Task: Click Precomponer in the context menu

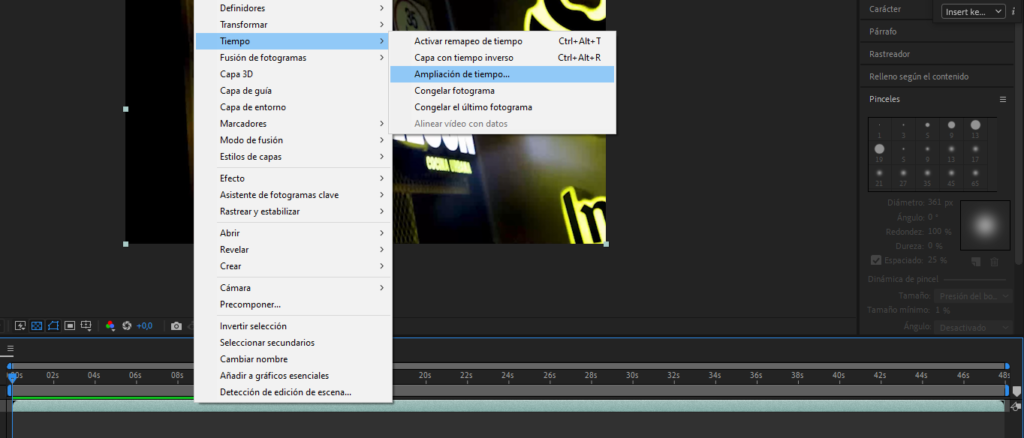Action: [250, 304]
